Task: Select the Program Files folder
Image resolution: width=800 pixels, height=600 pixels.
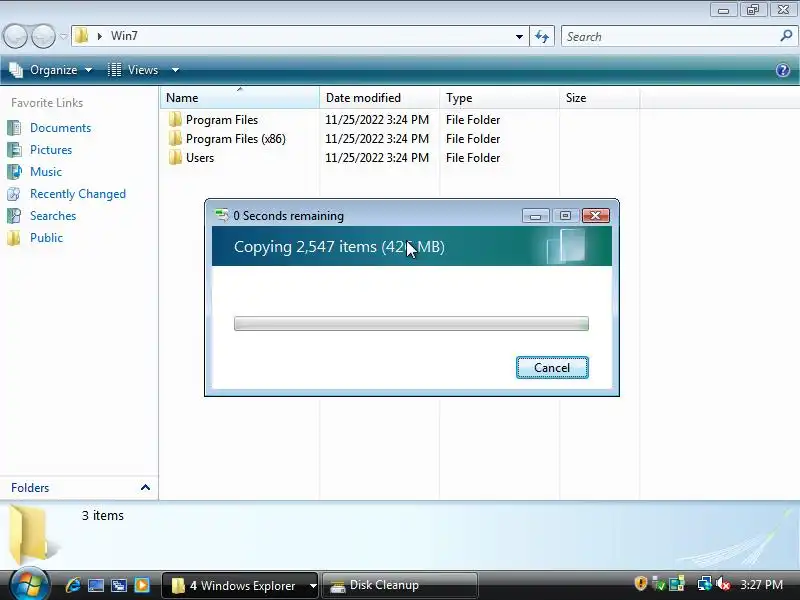Action: pyautogui.click(x=222, y=119)
